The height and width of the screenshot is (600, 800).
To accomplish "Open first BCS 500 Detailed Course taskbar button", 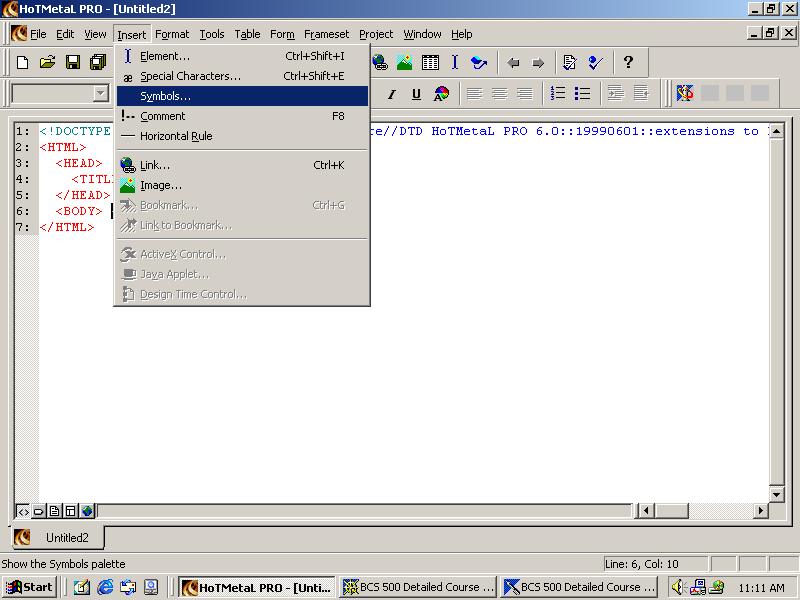I will [418, 587].
